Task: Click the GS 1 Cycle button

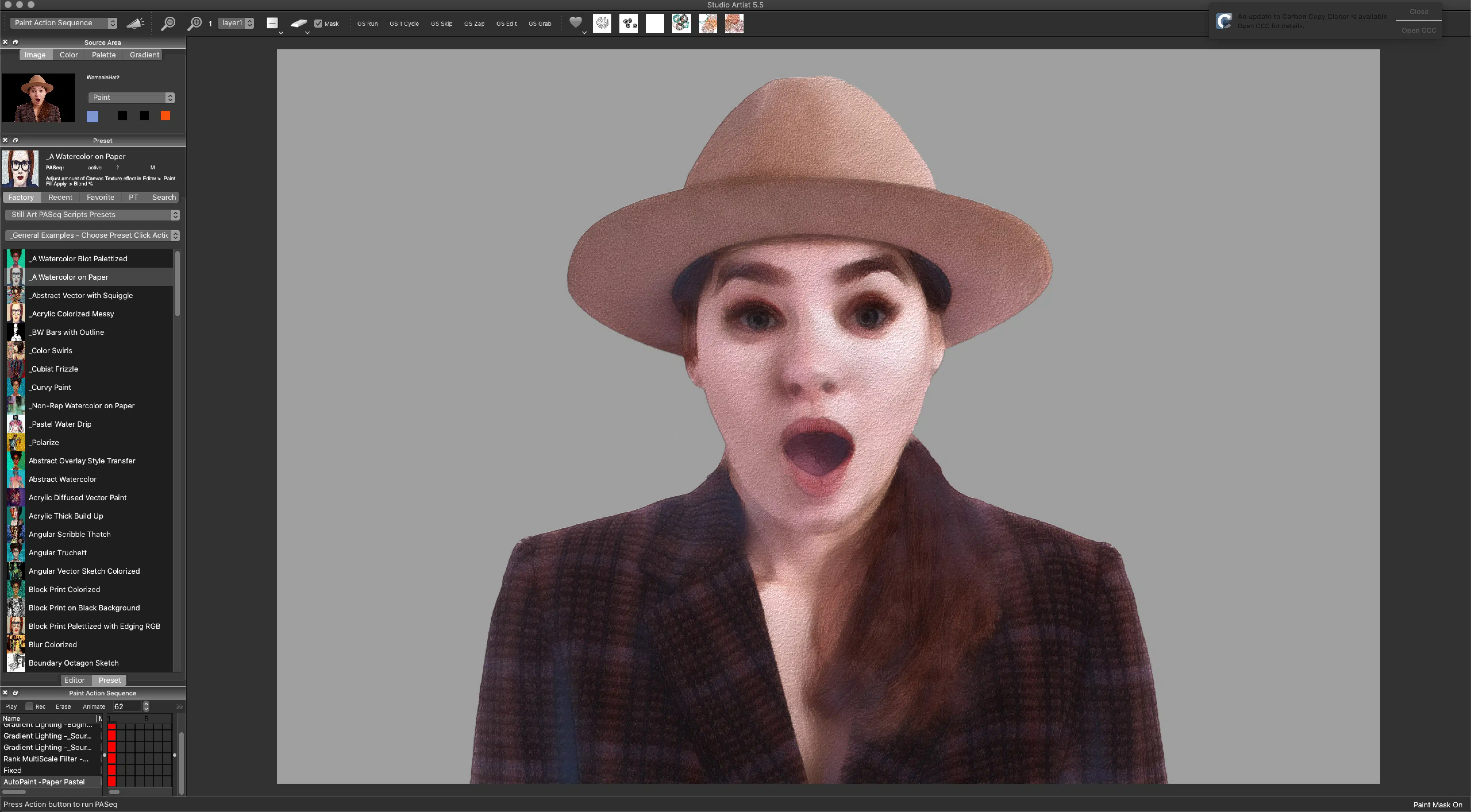Action: click(x=404, y=23)
